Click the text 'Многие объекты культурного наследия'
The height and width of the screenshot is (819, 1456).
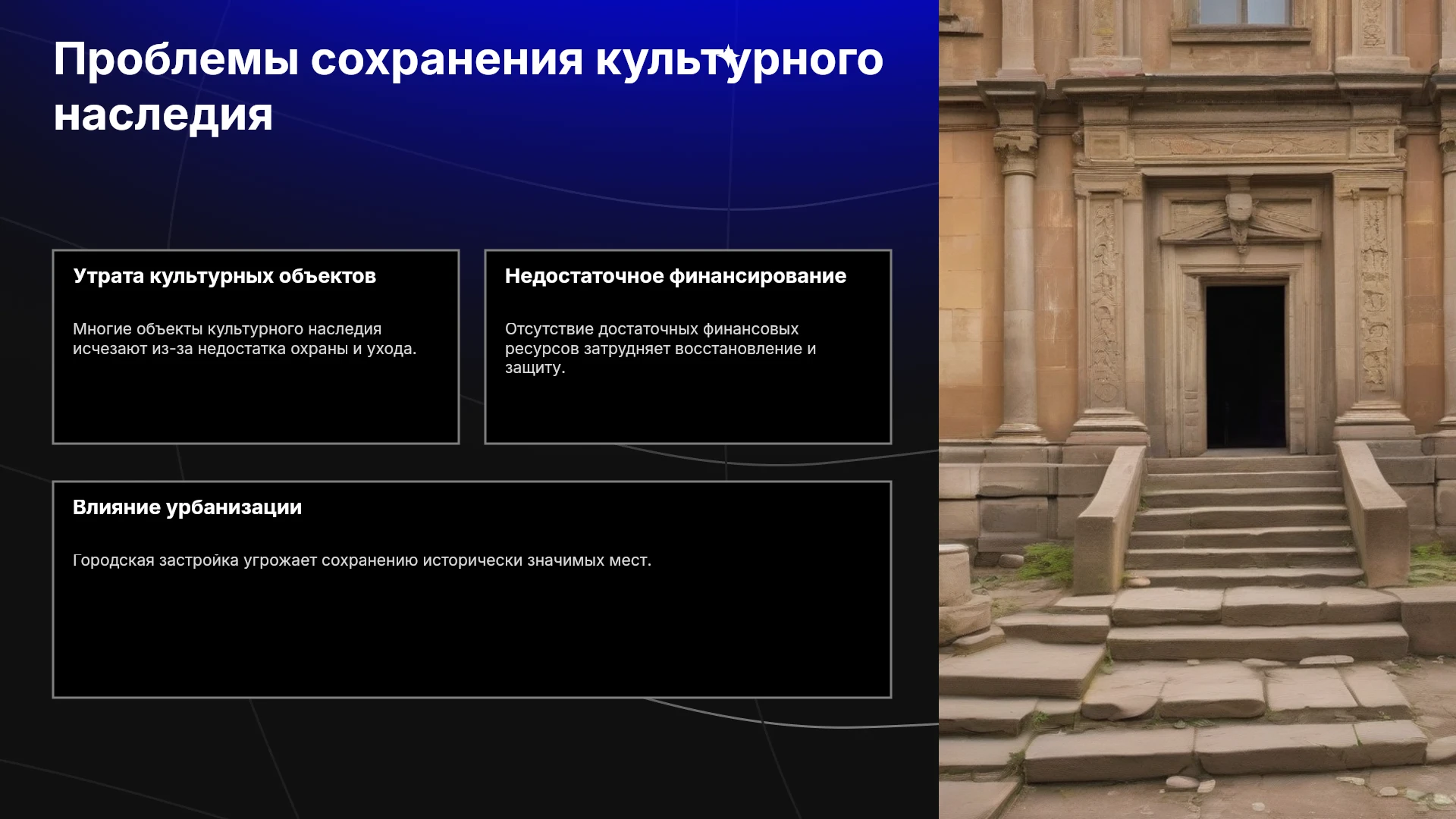(x=227, y=329)
